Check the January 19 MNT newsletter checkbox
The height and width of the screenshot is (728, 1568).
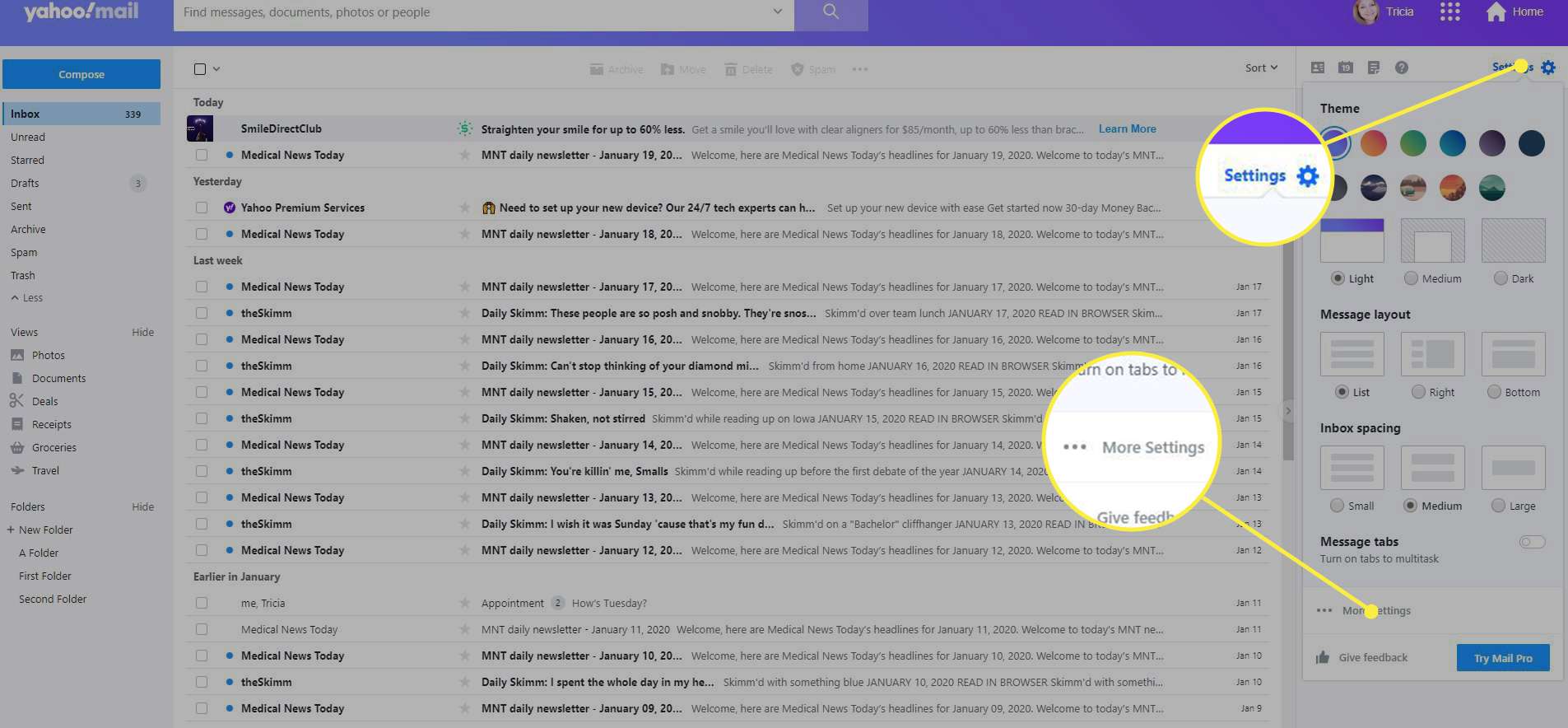click(202, 155)
